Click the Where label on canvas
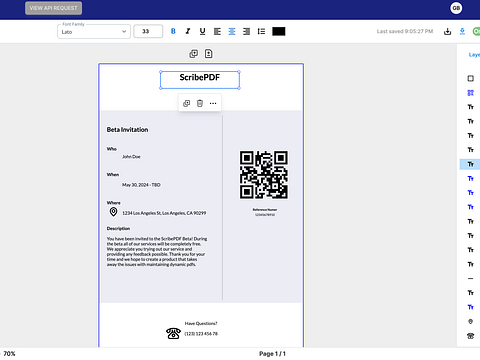This screenshot has height=360, width=480. click(113, 203)
